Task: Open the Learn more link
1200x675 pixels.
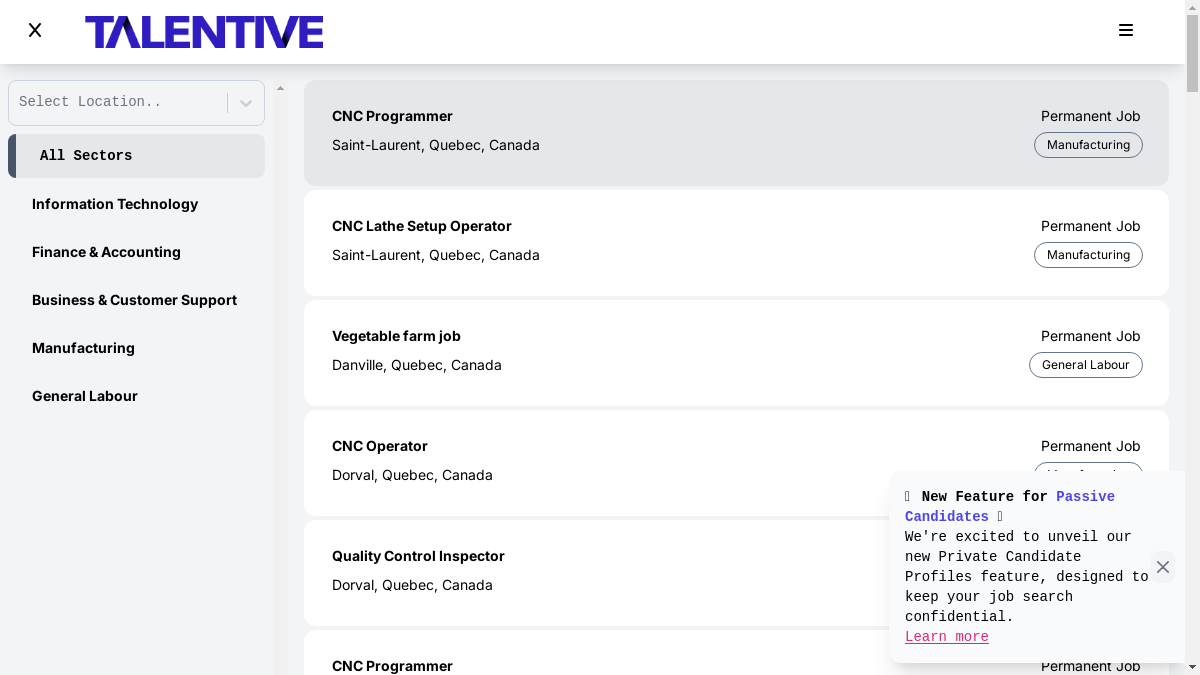Action: tap(946, 637)
